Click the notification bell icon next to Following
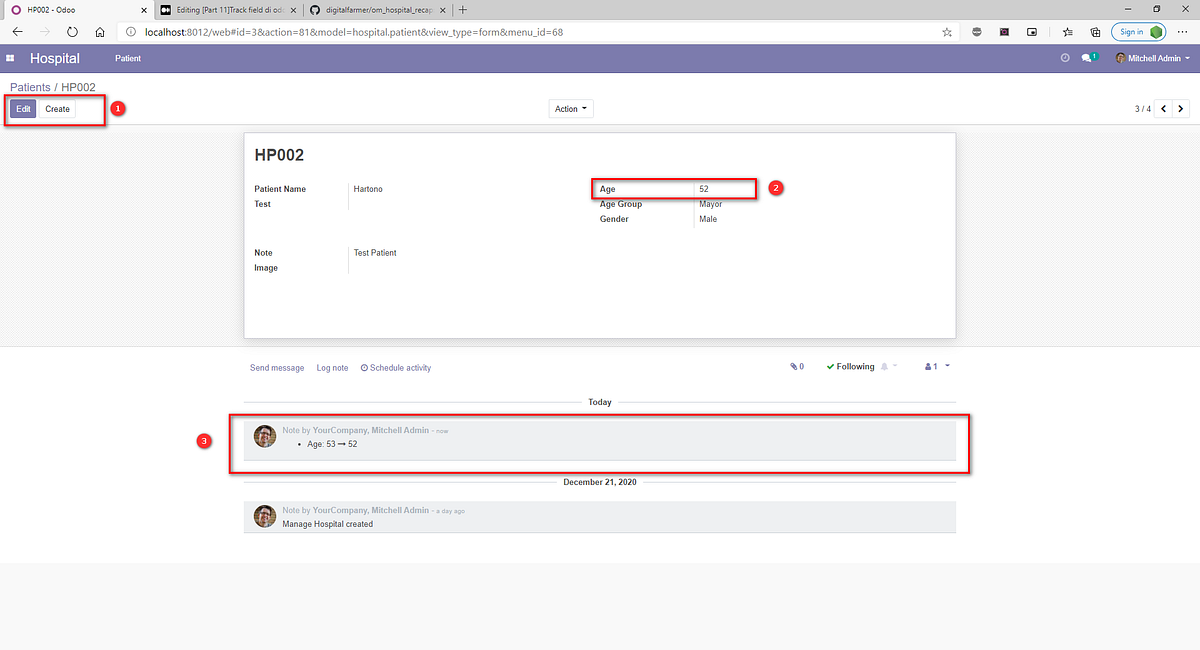 point(884,367)
